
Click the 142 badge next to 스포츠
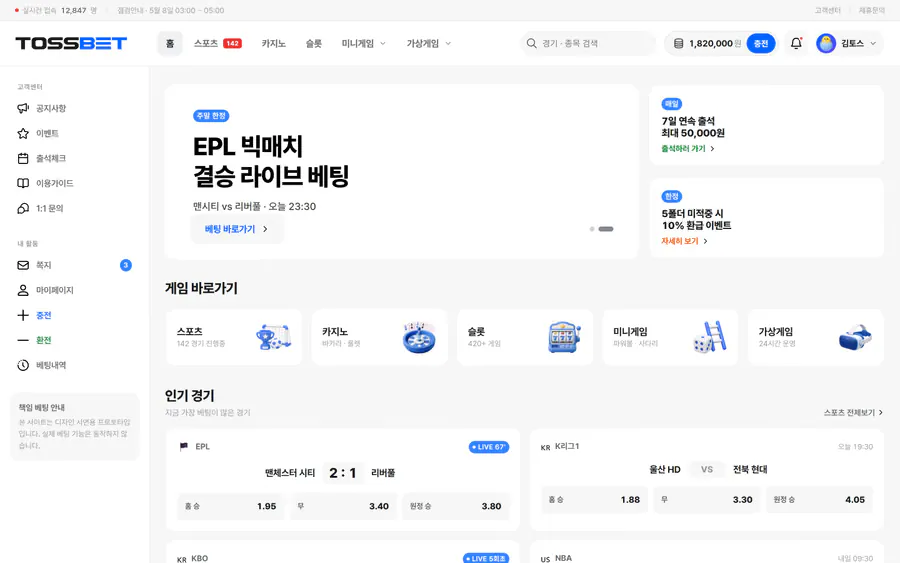(x=232, y=44)
